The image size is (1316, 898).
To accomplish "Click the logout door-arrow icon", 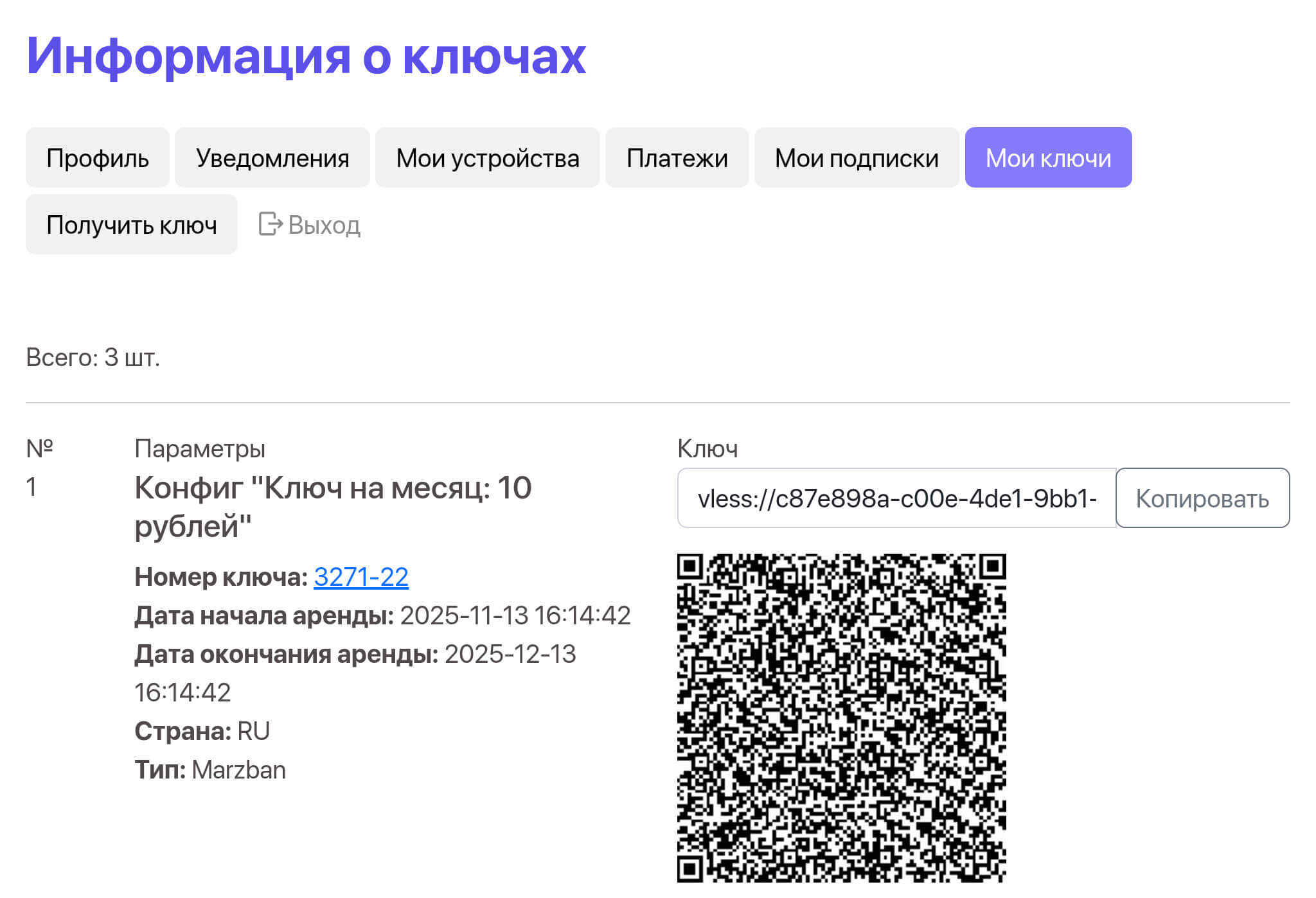I will pyautogui.click(x=270, y=224).
